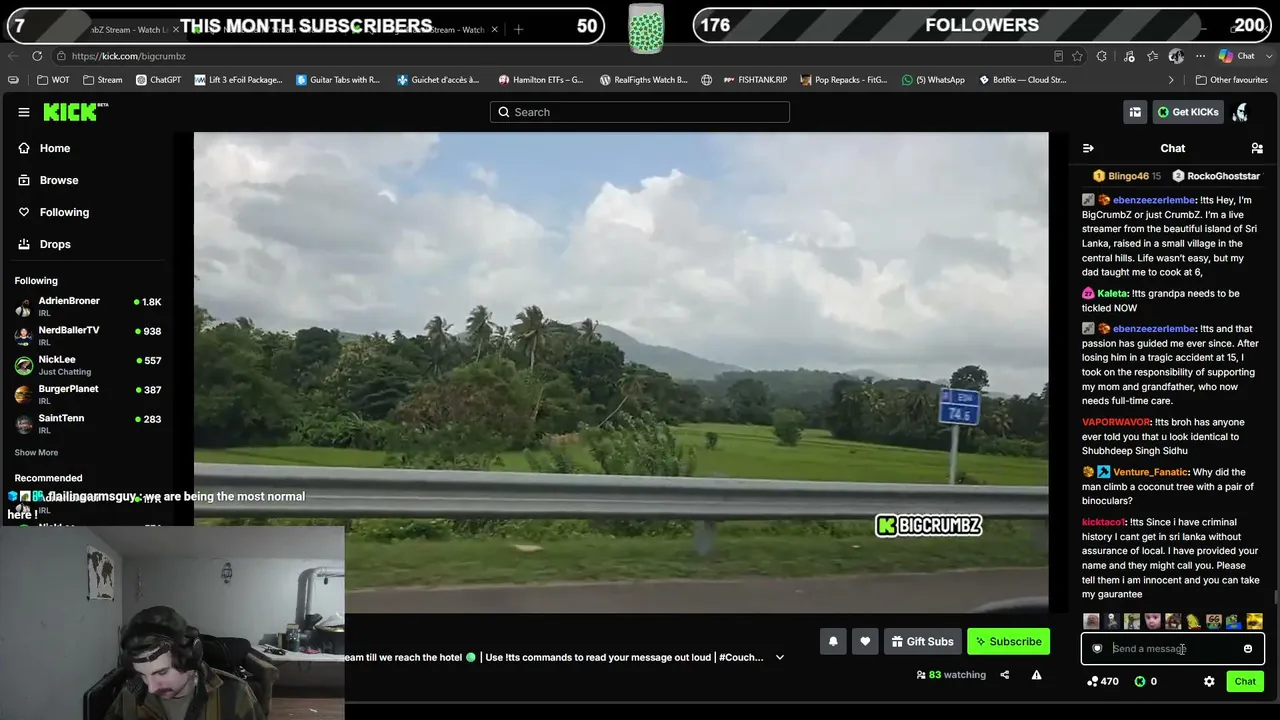1280x720 pixels.
Task: Click username ebenzeezerlembe in first chat message
Action: [x=1154, y=200]
